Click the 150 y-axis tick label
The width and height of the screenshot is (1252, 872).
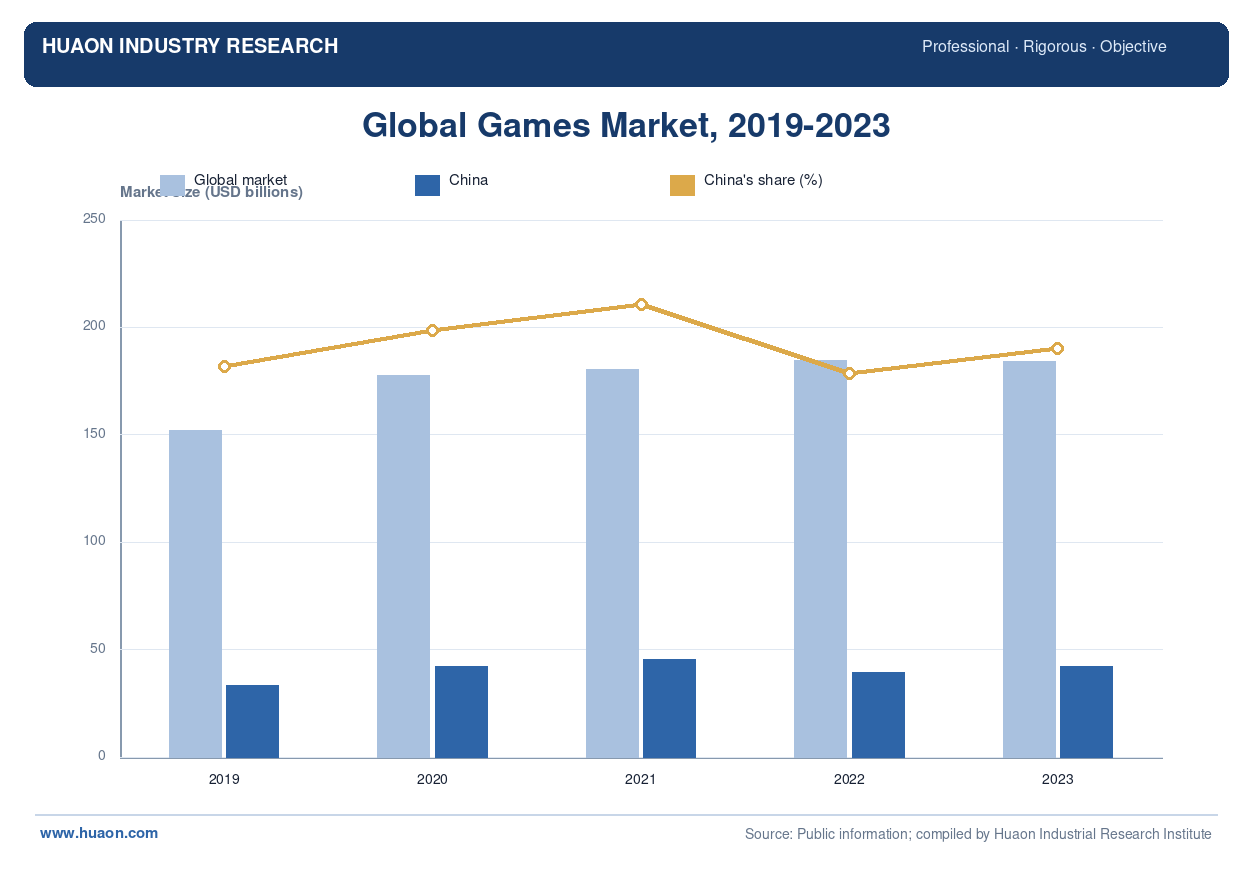(x=94, y=434)
